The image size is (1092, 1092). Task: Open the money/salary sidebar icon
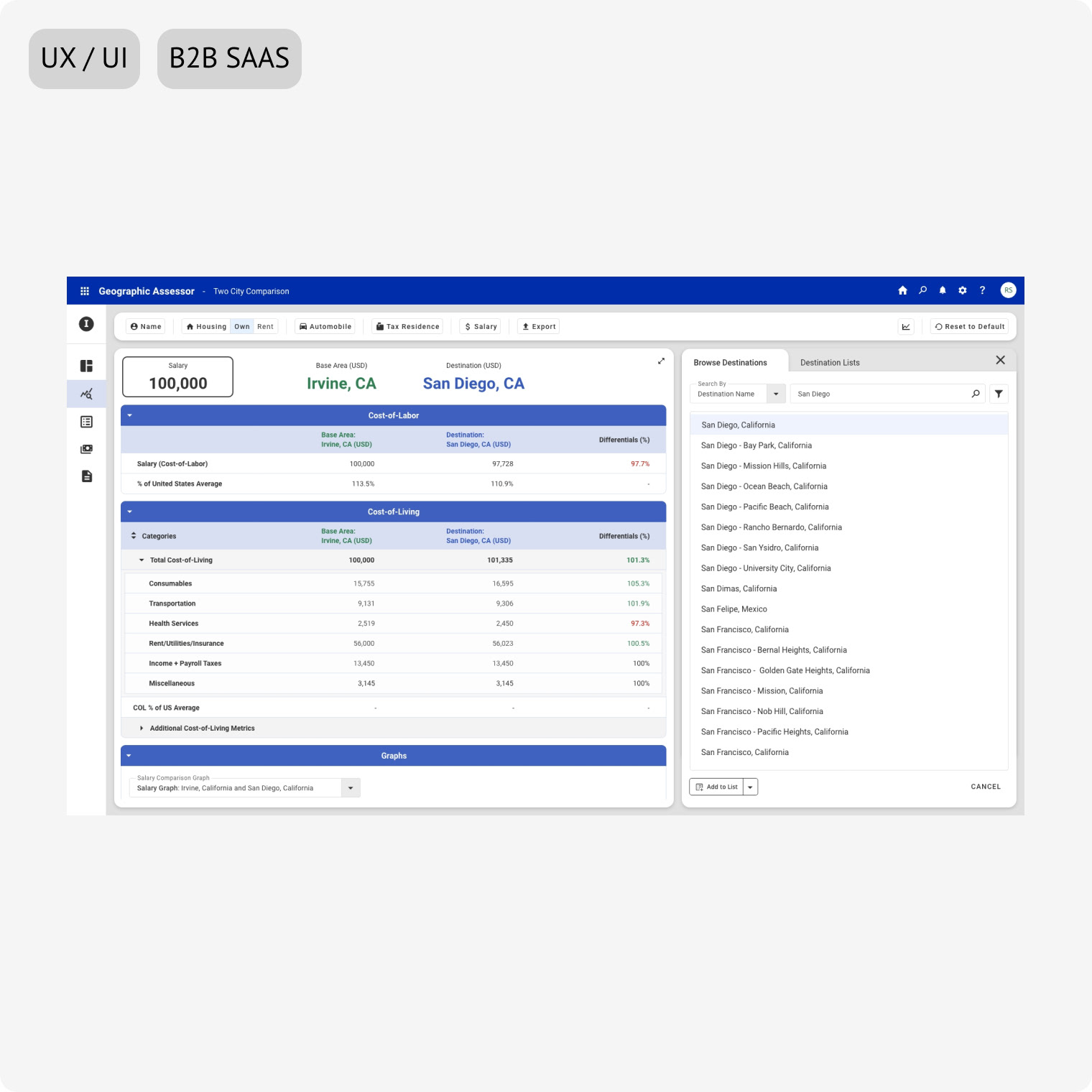click(86, 449)
